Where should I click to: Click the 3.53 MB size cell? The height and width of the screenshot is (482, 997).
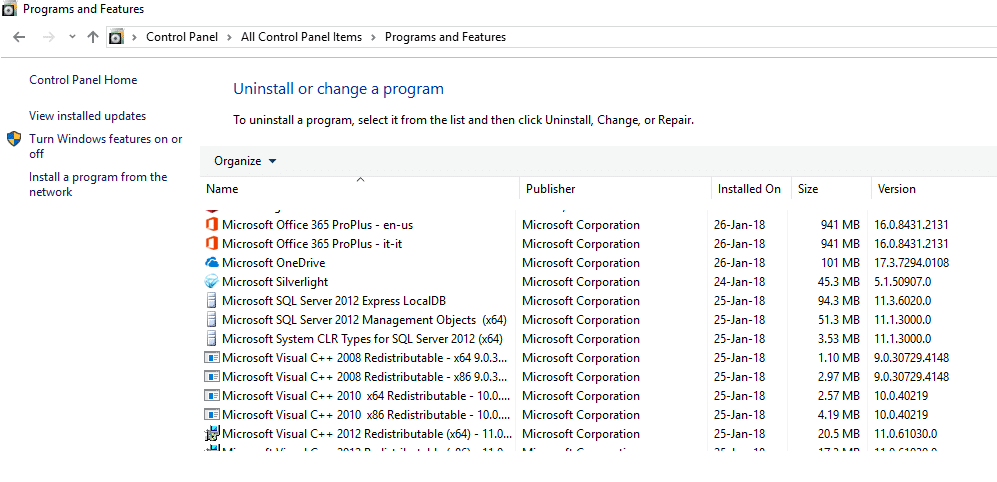pos(838,339)
